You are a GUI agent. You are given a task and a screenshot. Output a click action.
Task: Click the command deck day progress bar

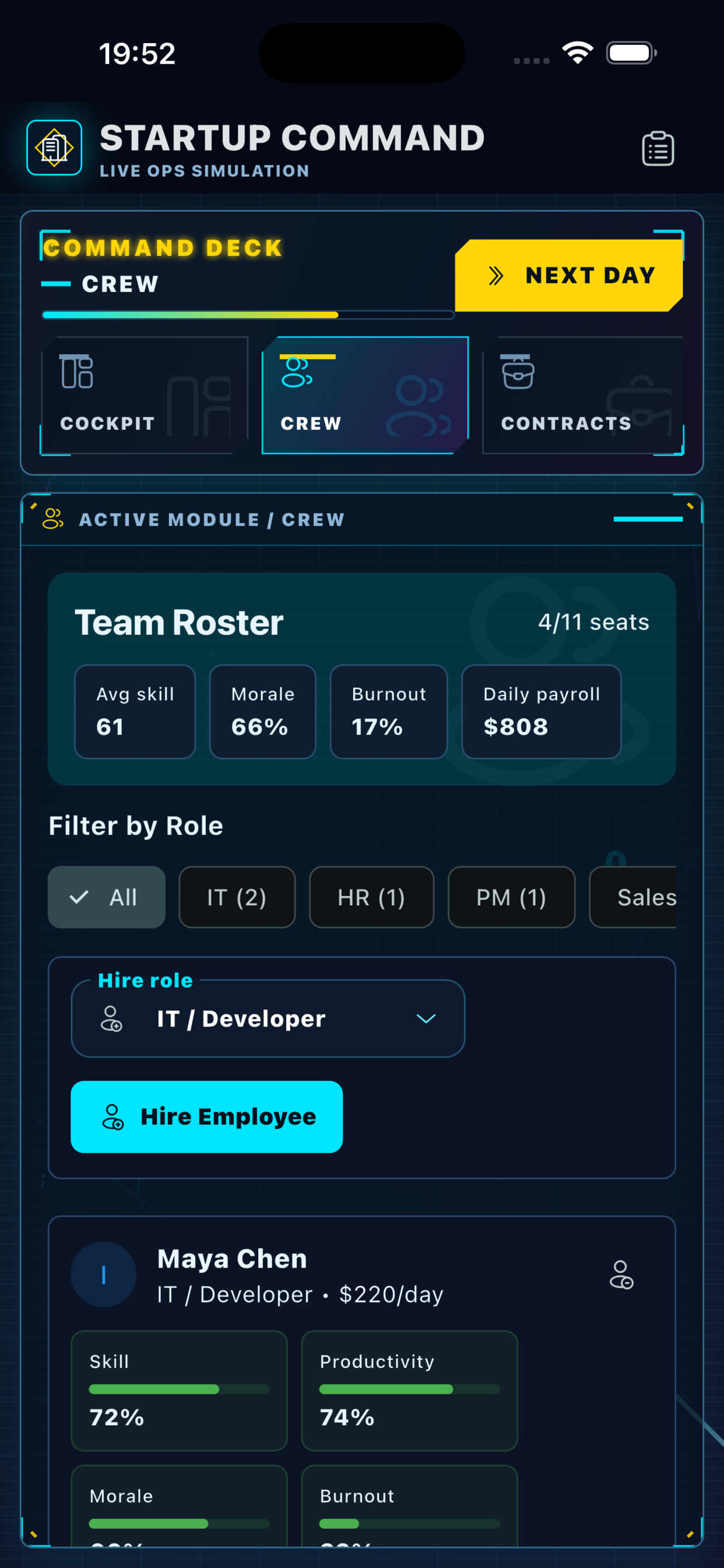pyautogui.click(x=248, y=314)
